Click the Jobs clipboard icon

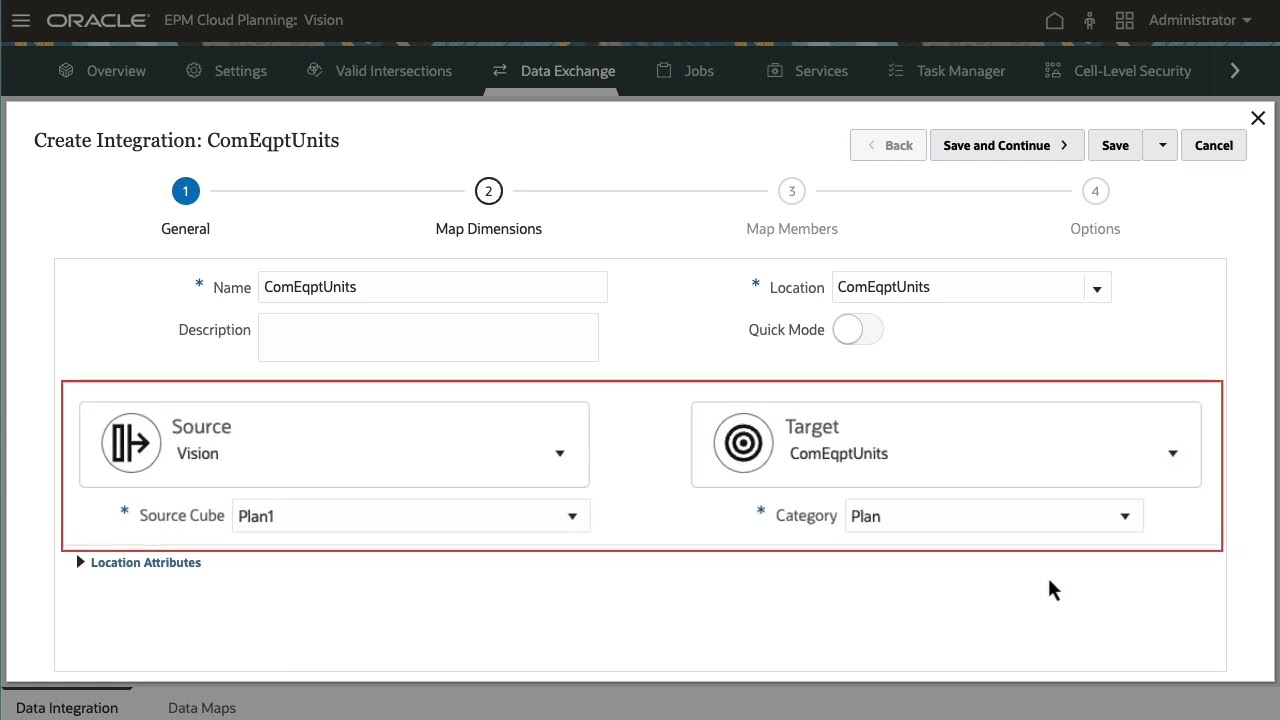coord(664,70)
